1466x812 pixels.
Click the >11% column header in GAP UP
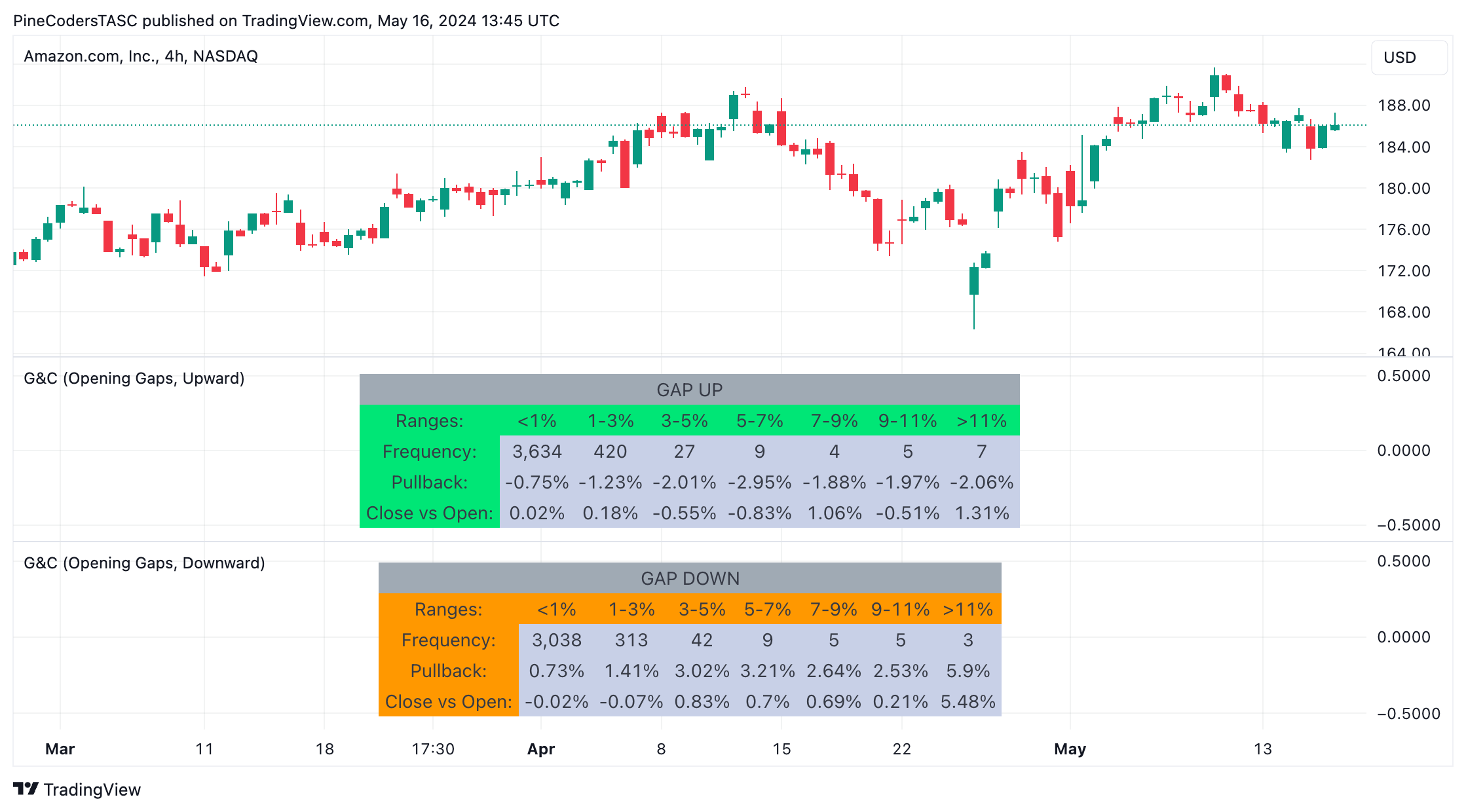tap(982, 420)
